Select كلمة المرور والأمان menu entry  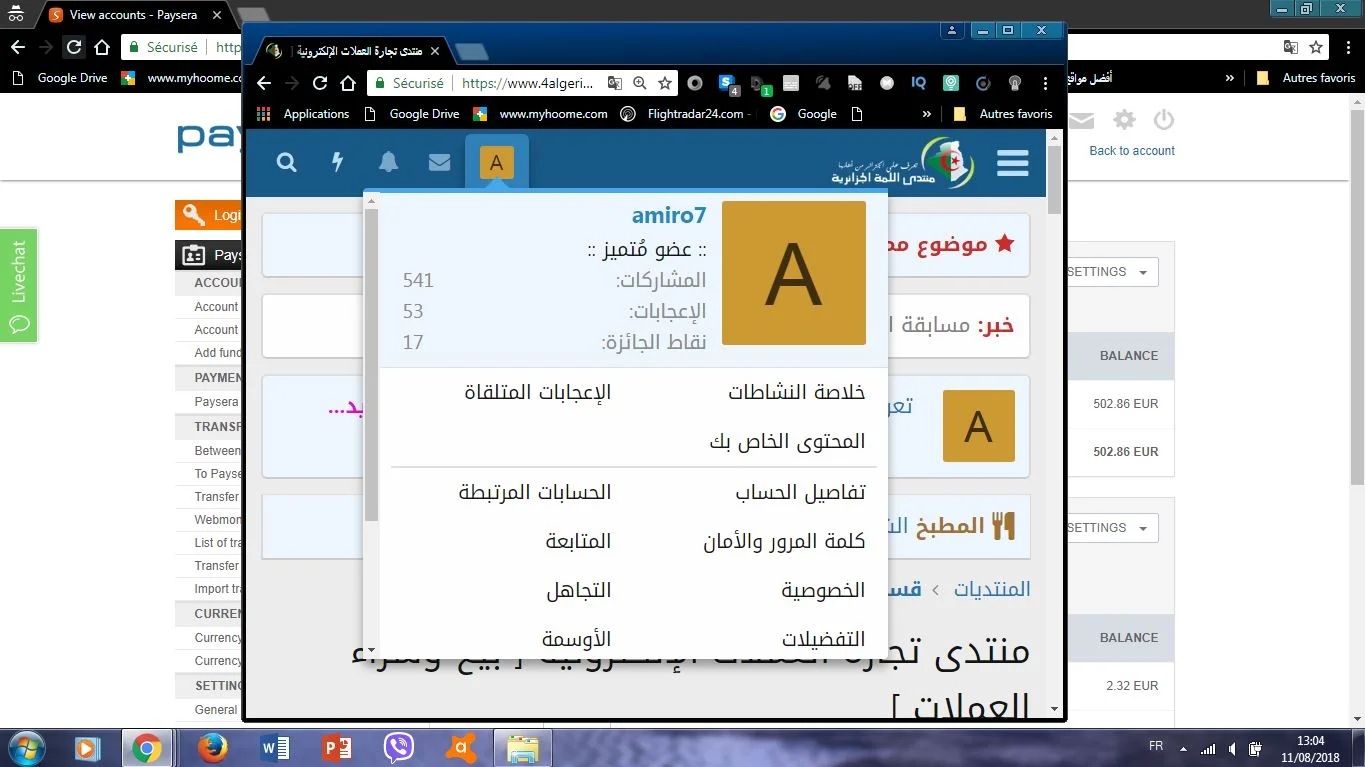point(784,541)
